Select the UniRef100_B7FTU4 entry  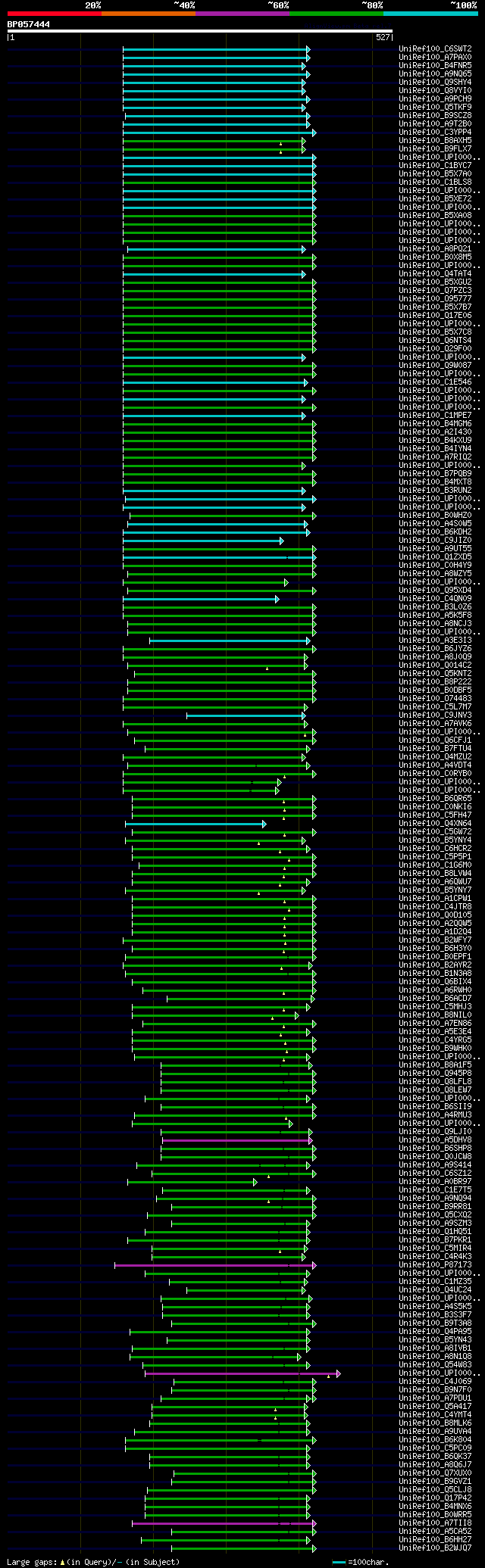tap(435, 749)
